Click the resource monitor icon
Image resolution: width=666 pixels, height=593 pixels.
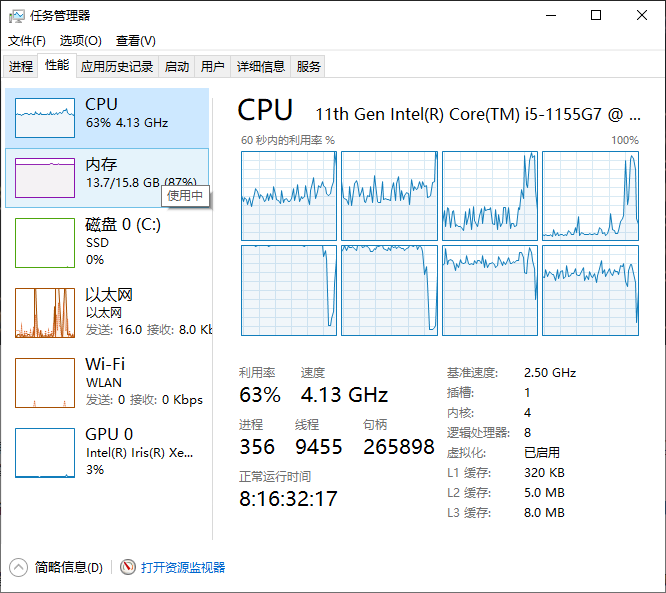[x=127, y=567]
